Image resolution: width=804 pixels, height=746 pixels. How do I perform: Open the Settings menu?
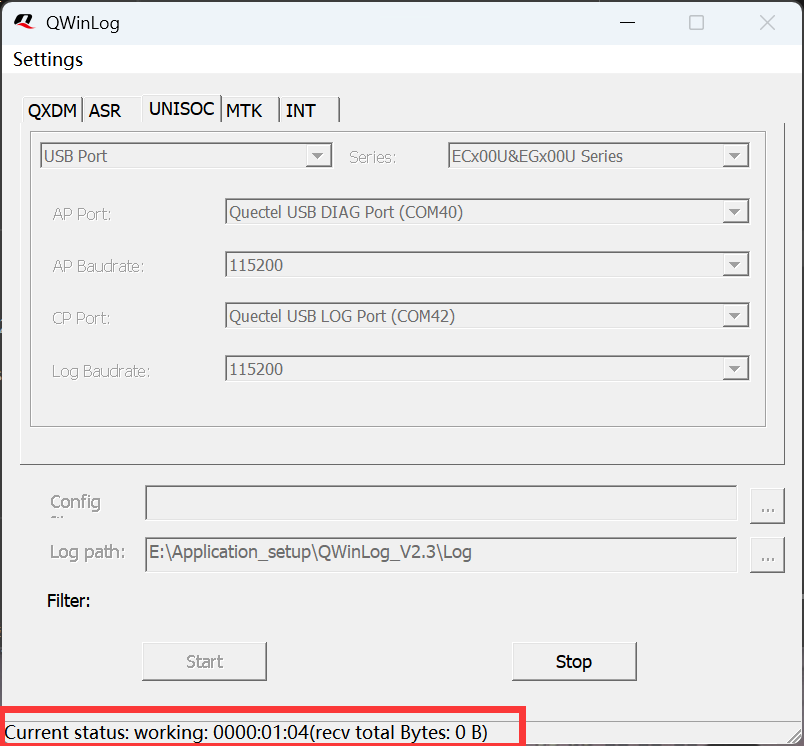point(48,59)
